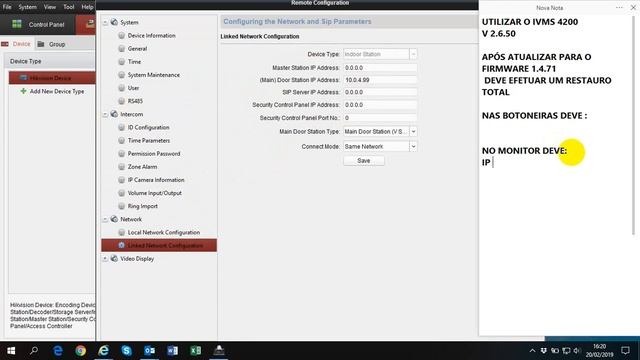Open System Maintenance item

point(153,75)
